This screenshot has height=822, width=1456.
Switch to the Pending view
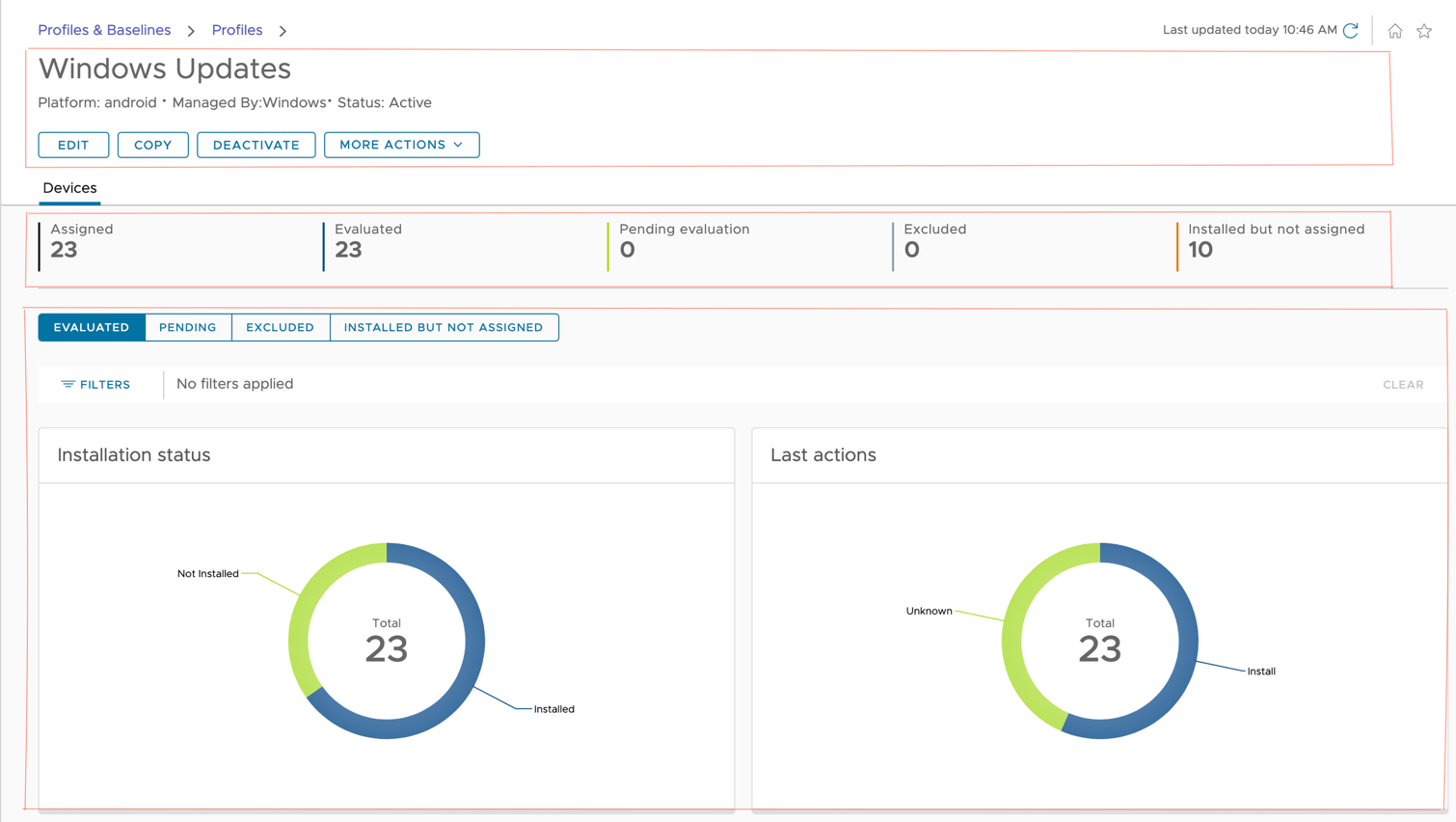[x=188, y=327]
